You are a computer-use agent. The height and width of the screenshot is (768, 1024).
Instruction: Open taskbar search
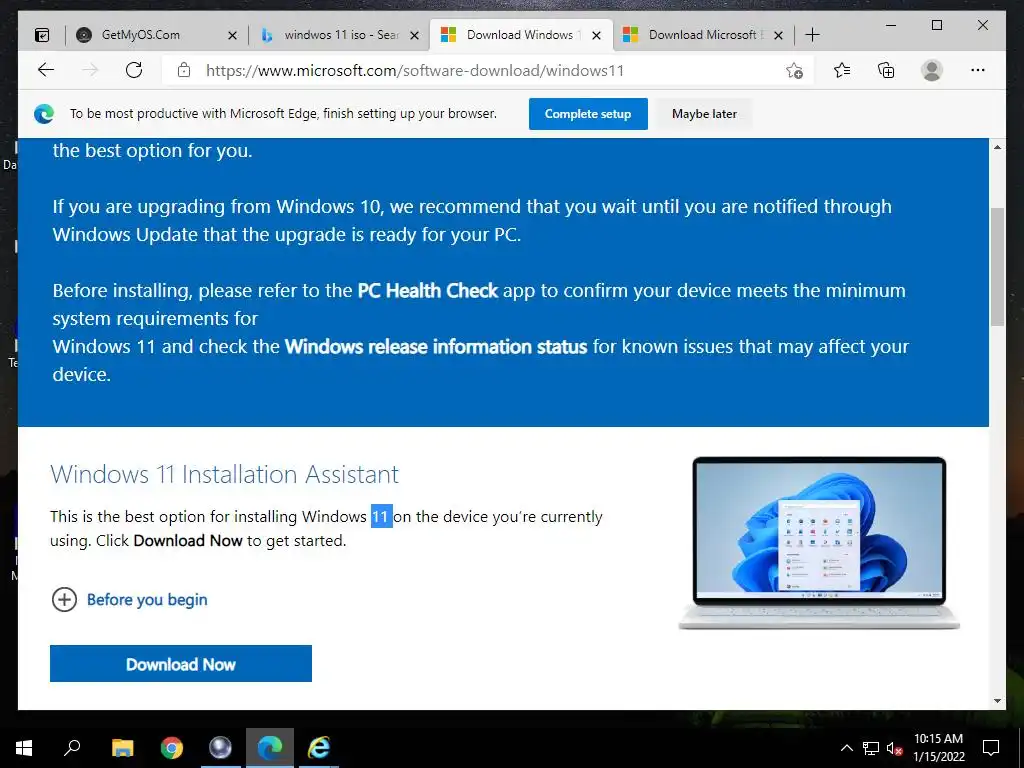[72, 748]
